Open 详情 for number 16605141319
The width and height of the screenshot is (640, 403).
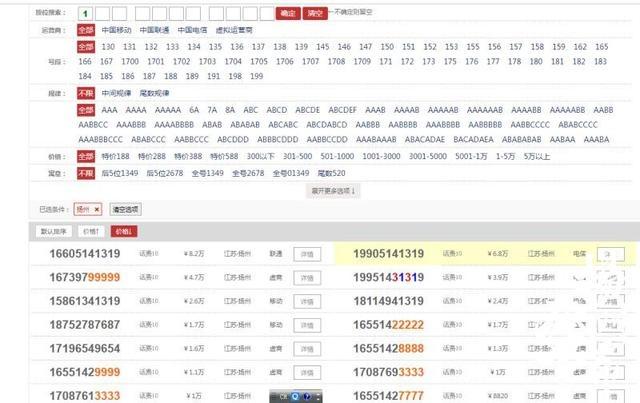pos(307,254)
